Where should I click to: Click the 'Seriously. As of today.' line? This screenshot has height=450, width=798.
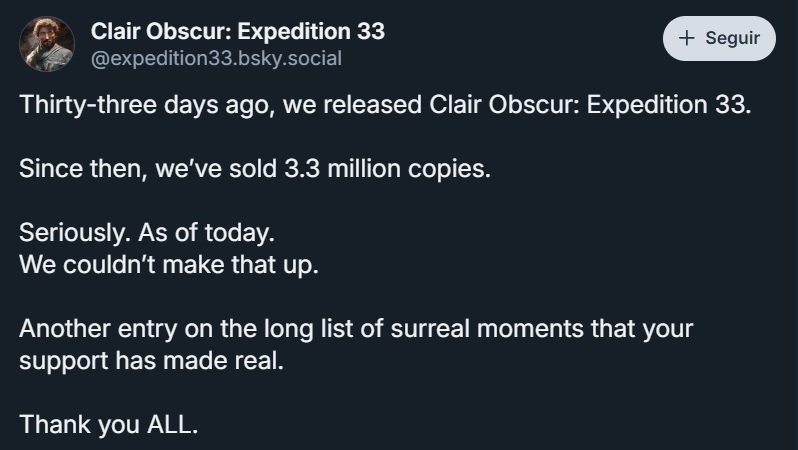[146, 232]
